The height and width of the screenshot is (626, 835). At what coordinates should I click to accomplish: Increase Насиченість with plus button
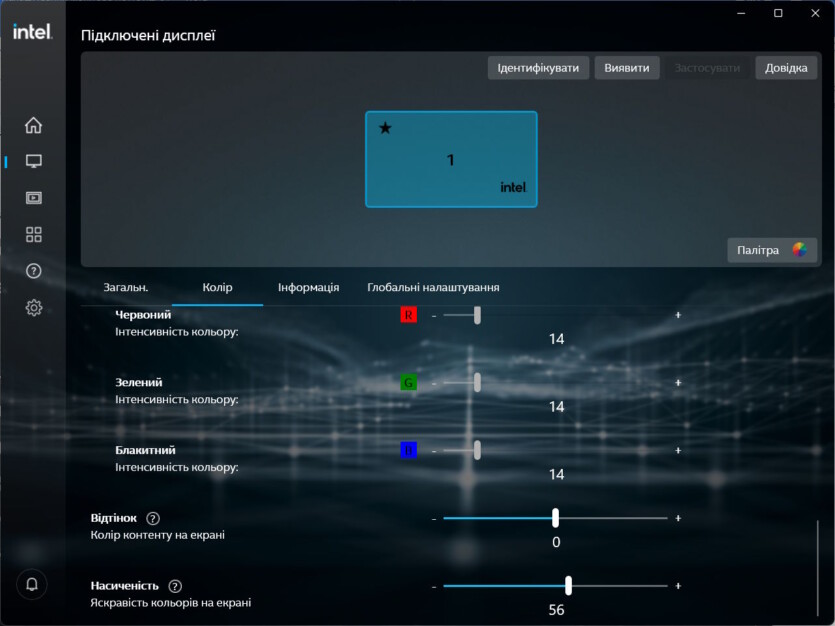pyautogui.click(x=678, y=586)
